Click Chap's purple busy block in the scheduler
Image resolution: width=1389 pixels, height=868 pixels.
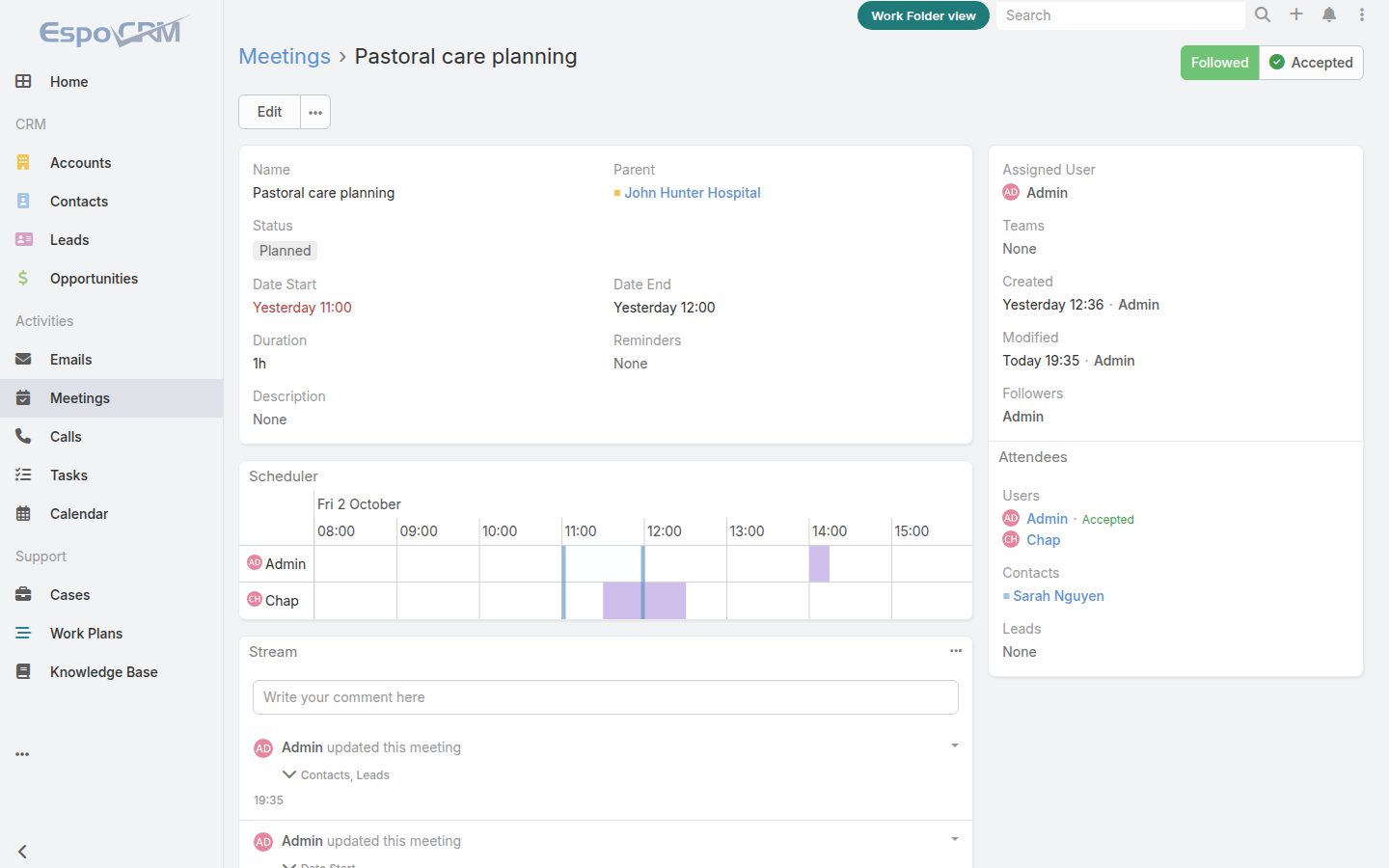click(644, 601)
